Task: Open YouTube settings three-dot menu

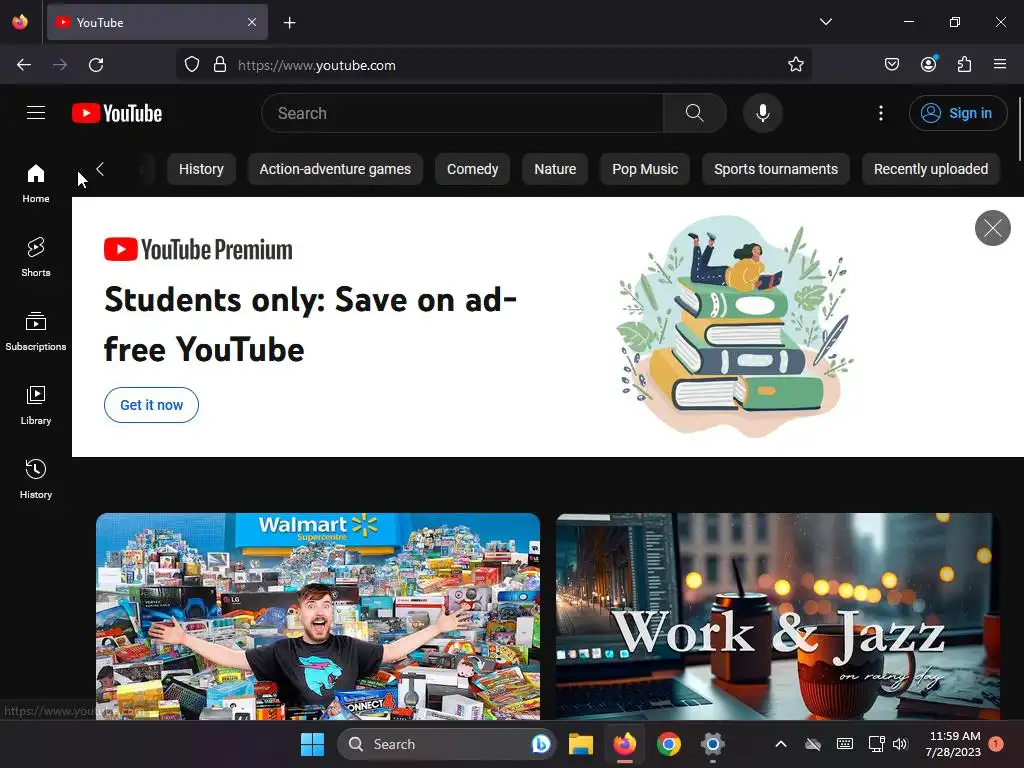Action: point(881,113)
